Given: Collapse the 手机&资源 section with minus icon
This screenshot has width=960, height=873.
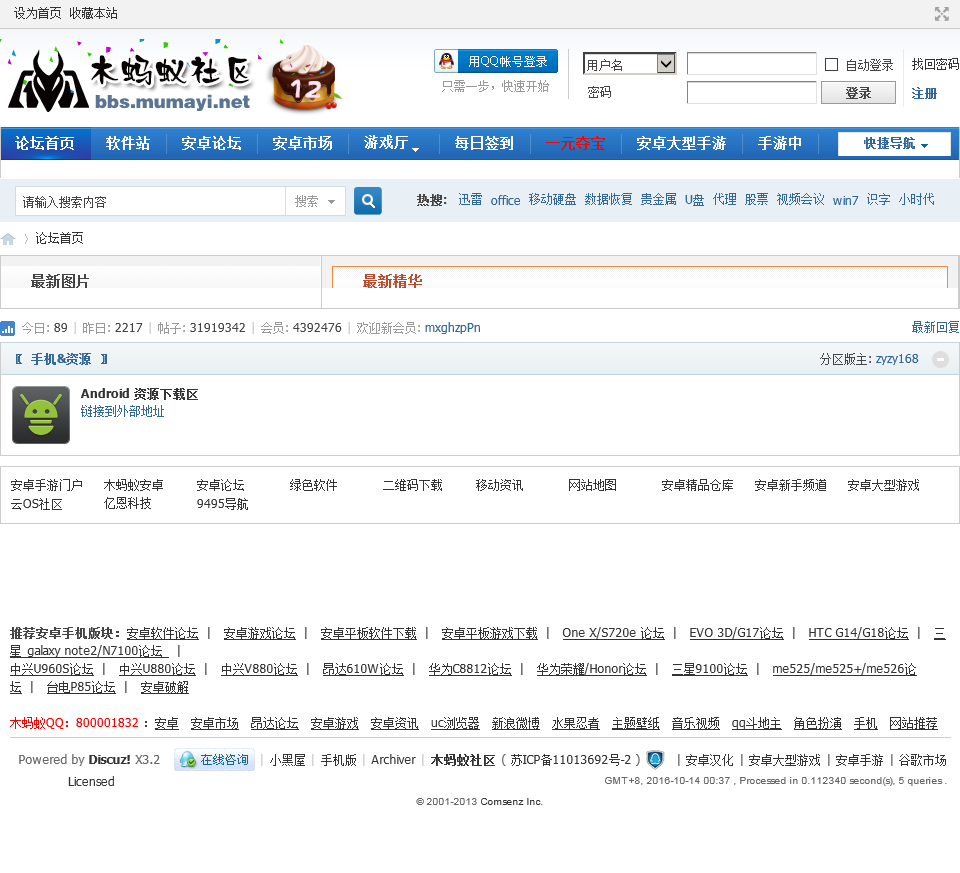Looking at the screenshot, I should (x=940, y=359).
